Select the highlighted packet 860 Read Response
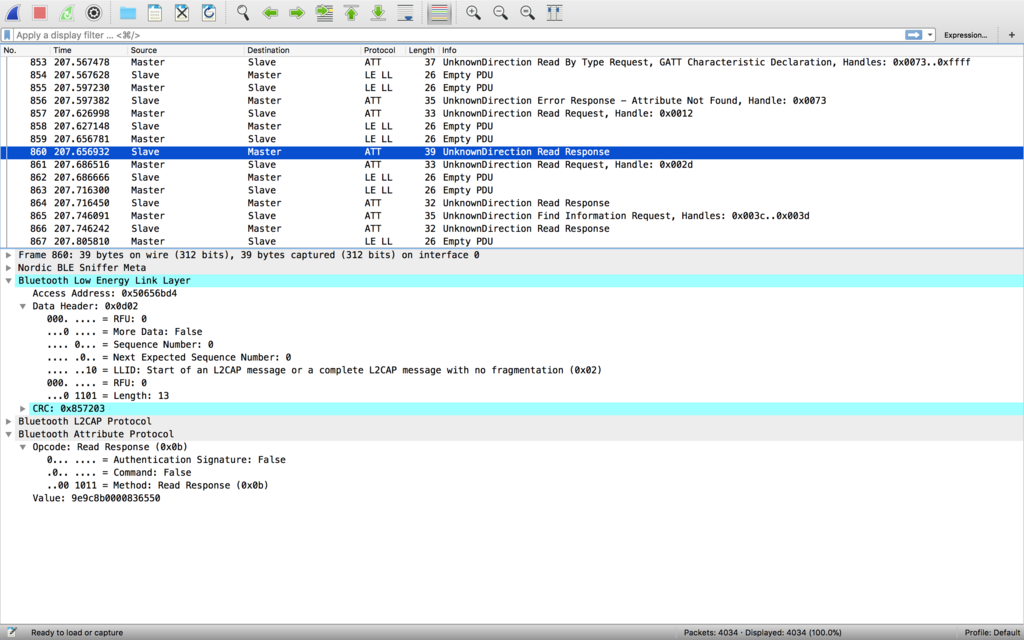Screen dimensions: 1024x640 [512, 152]
